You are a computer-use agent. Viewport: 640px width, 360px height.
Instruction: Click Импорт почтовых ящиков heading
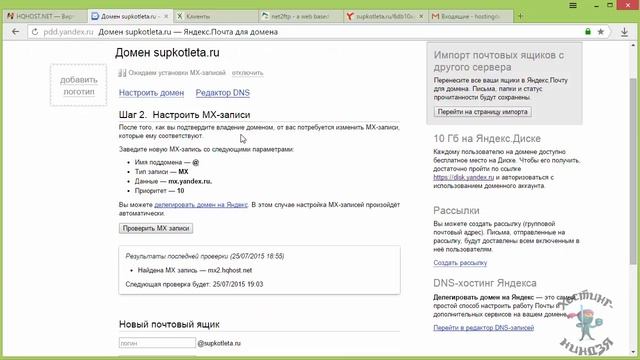click(x=499, y=61)
